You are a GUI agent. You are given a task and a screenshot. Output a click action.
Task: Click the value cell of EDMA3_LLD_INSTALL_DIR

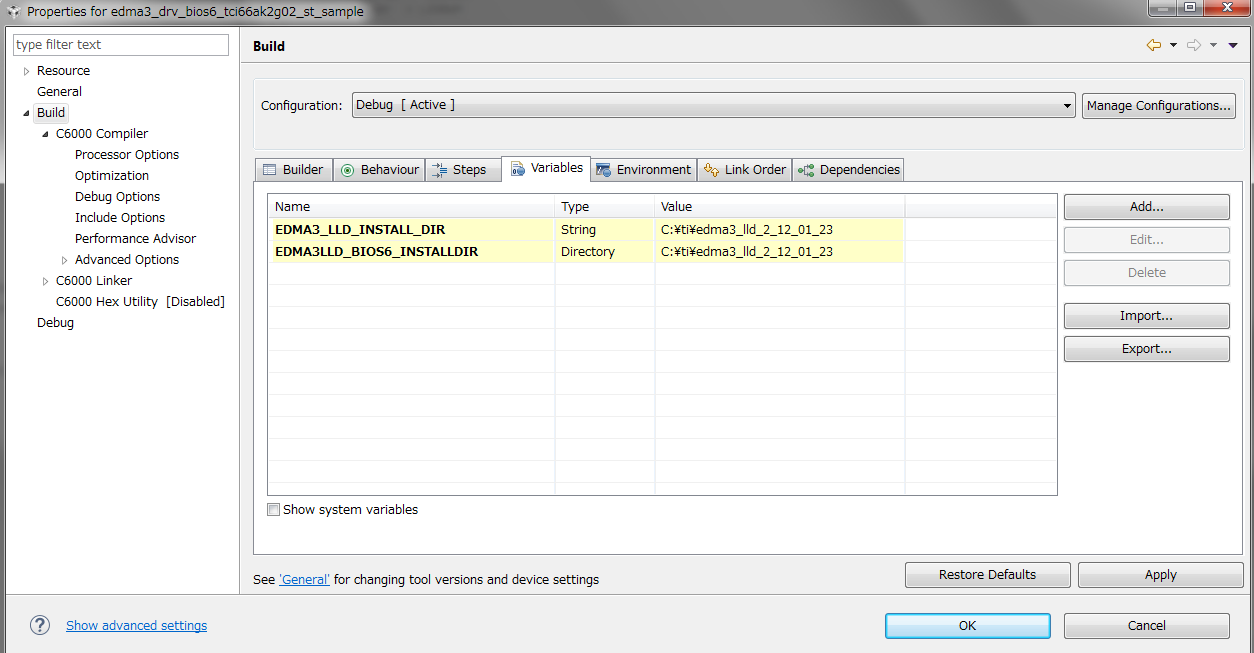tap(780, 230)
